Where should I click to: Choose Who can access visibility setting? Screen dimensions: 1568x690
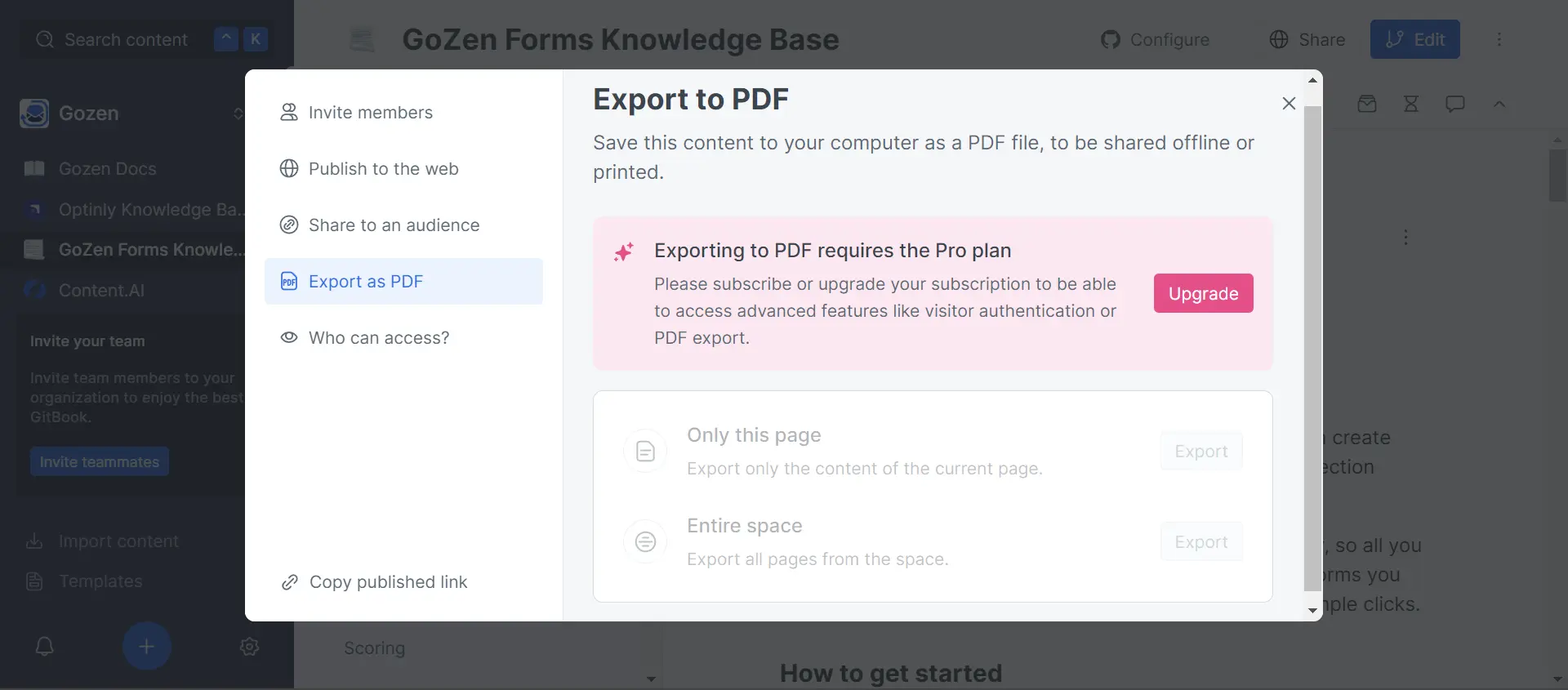click(x=379, y=337)
